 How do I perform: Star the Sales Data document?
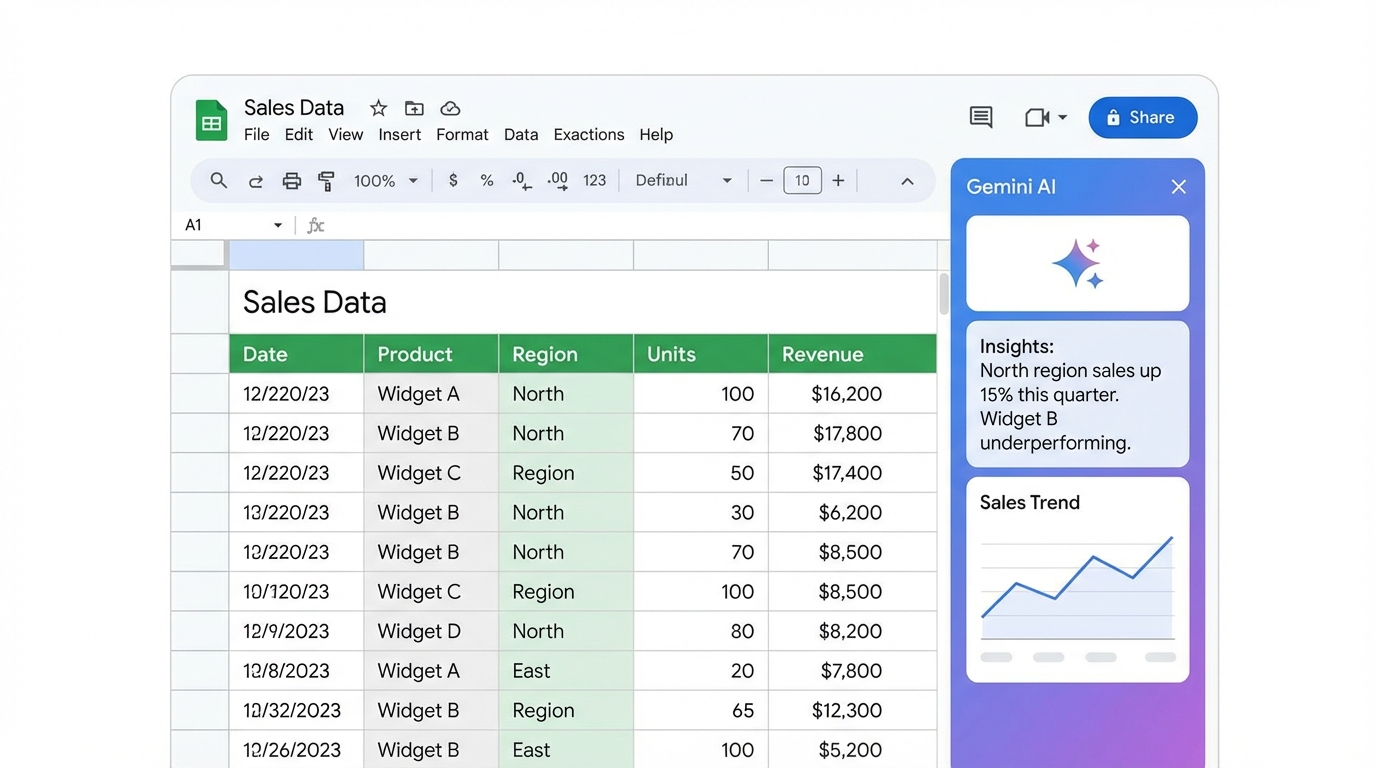click(x=378, y=108)
